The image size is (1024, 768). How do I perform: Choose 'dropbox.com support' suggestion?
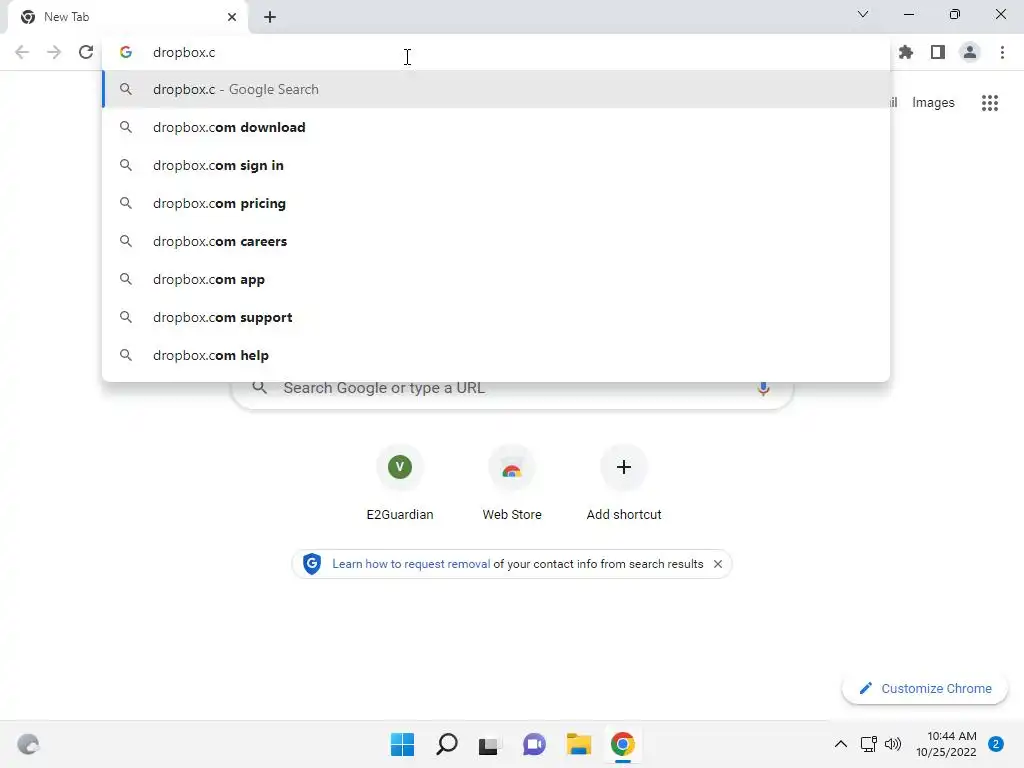(496, 317)
